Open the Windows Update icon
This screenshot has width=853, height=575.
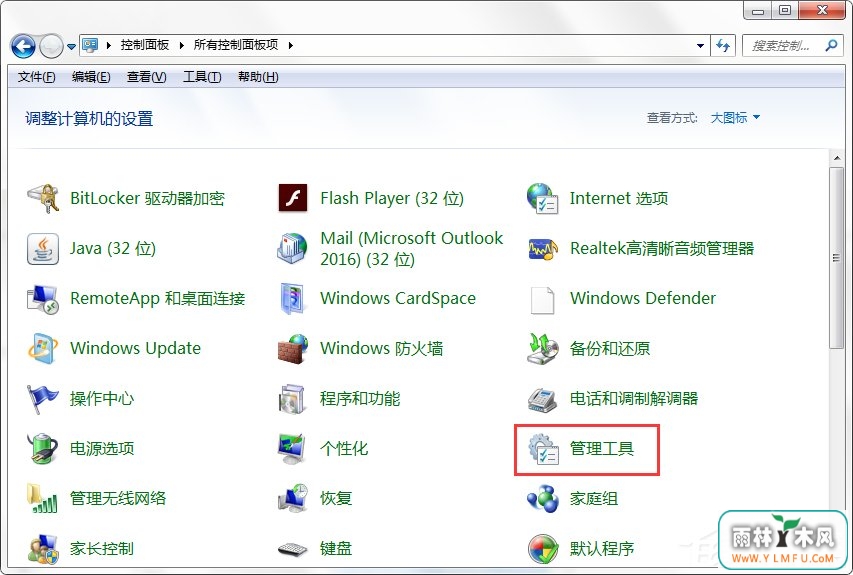[43, 349]
